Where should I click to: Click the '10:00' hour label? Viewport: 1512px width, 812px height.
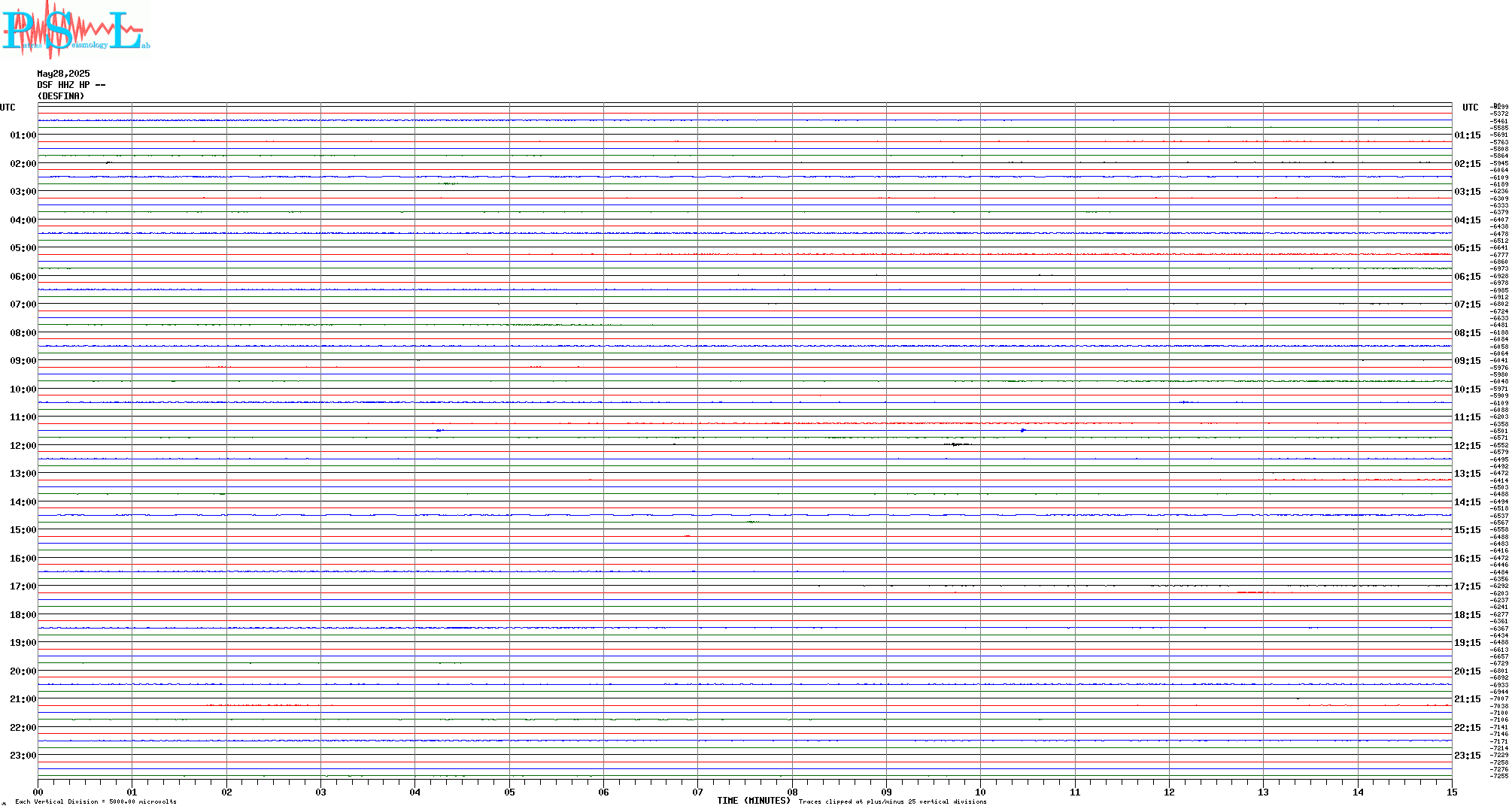coord(23,389)
